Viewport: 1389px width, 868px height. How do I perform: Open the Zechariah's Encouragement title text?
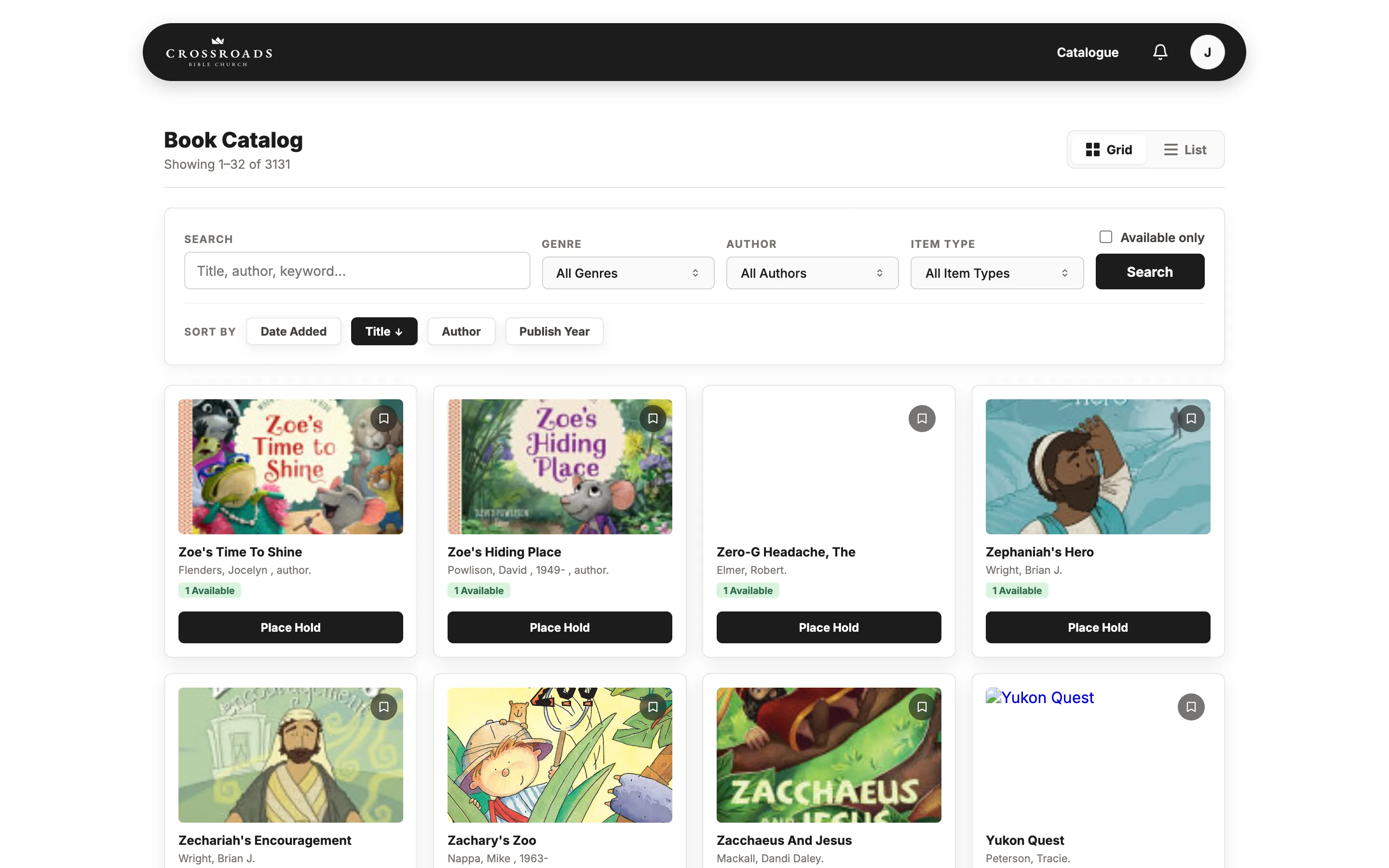click(x=265, y=840)
